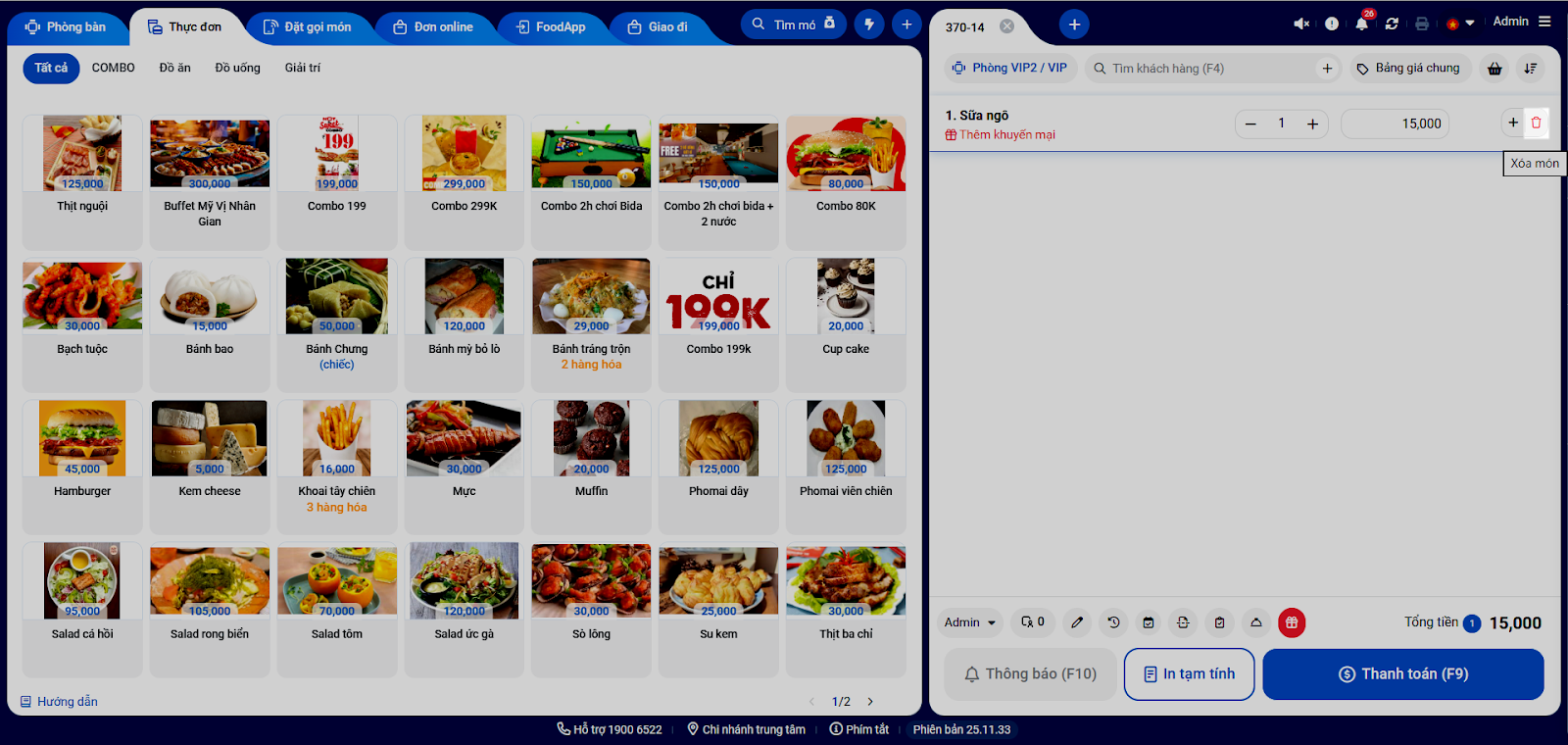The height and width of the screenshot is (745, 1568).
Task: Open Phím tắt shortcuts info
Action: click(x=859, y=729)
